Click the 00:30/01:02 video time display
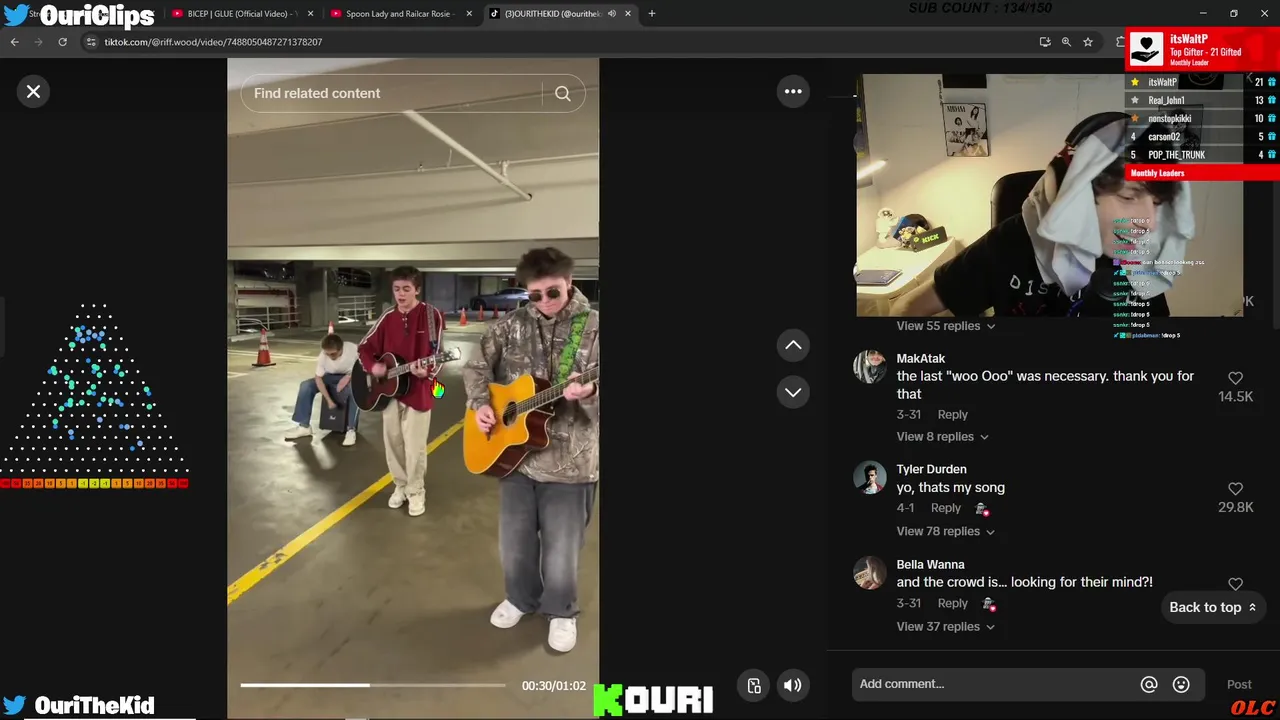Image resolution: width=1280 pixels, height=720 pixels. point(553,686)
